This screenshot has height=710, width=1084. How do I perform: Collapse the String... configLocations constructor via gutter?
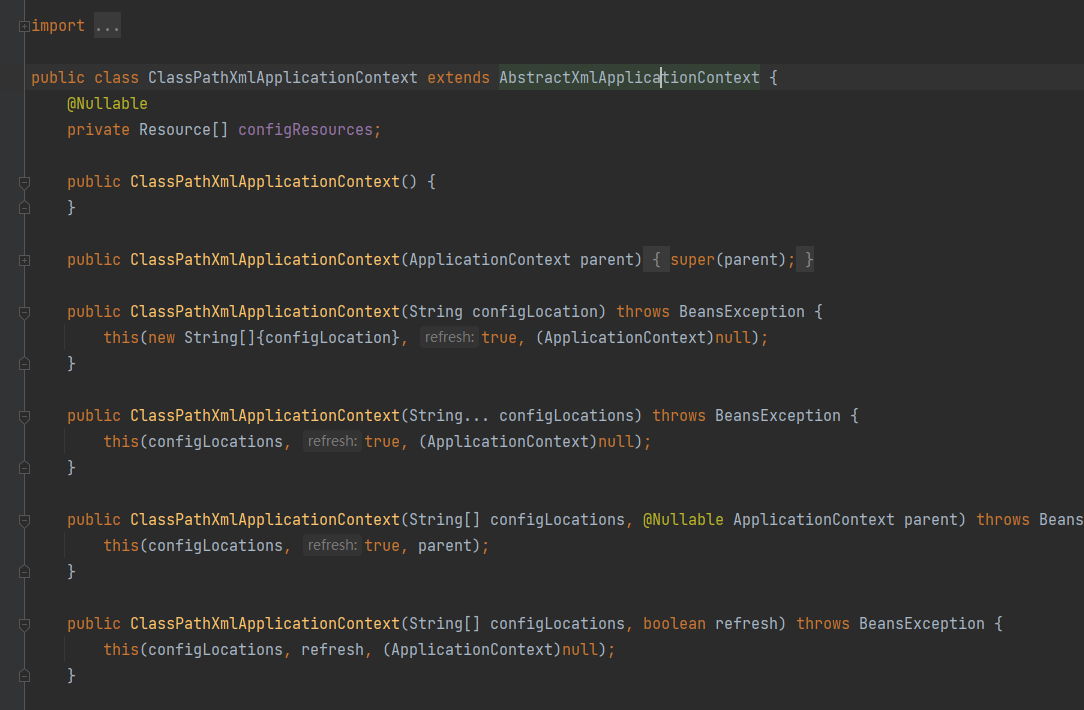[24, 416]
